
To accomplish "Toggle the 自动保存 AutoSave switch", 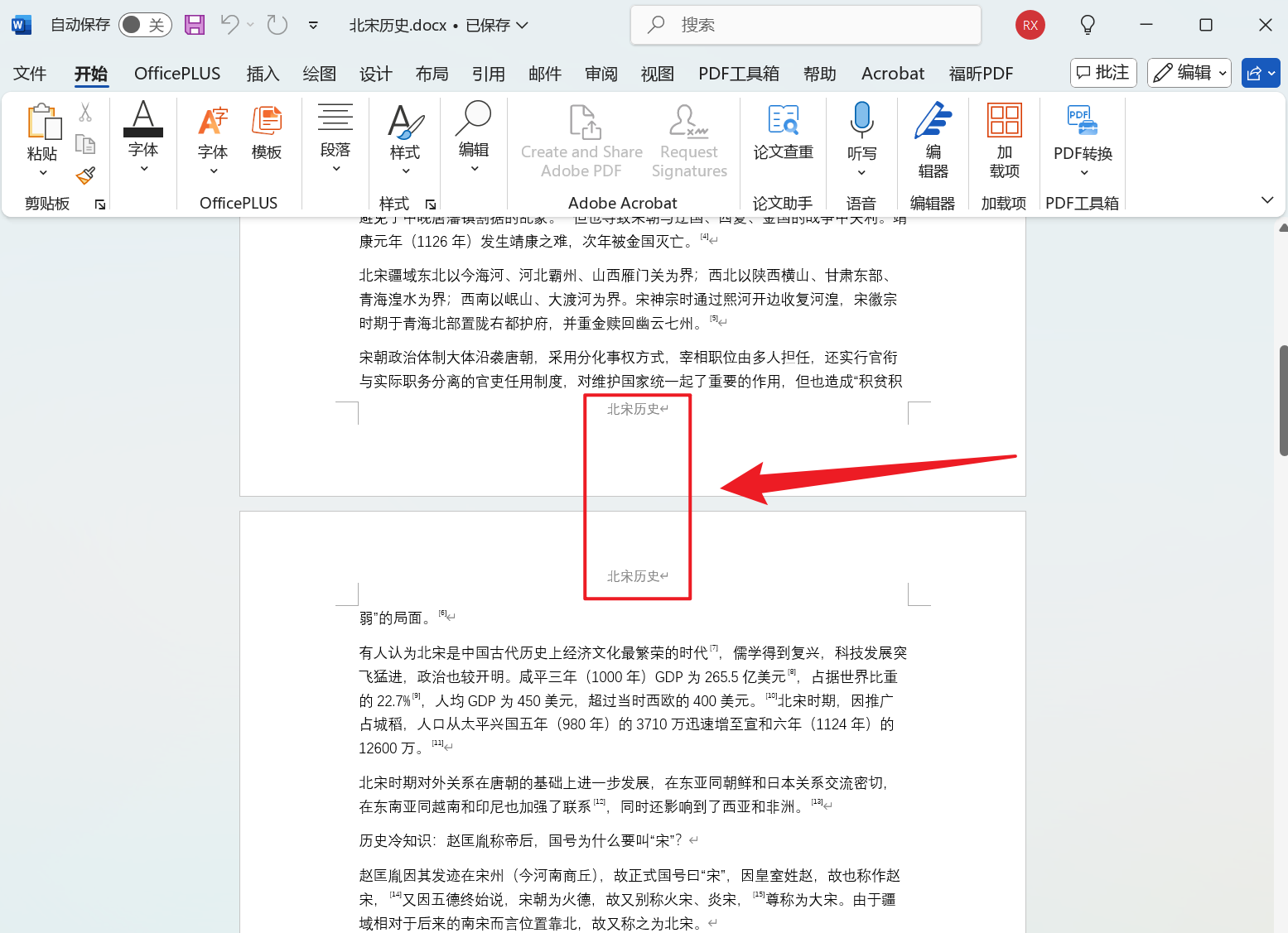I will pos(144,25).
